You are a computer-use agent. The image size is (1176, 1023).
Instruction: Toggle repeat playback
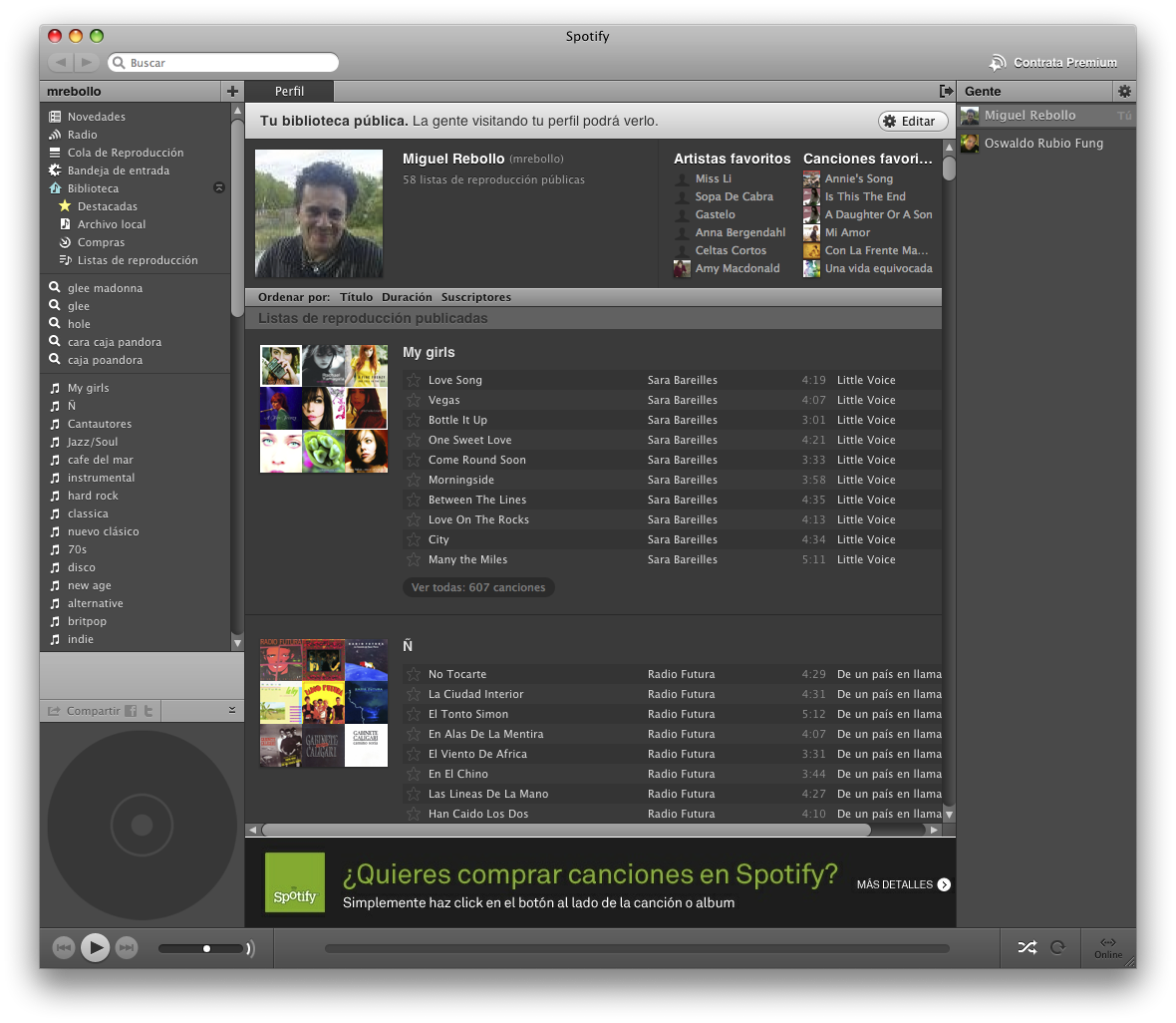[1057, 947]
